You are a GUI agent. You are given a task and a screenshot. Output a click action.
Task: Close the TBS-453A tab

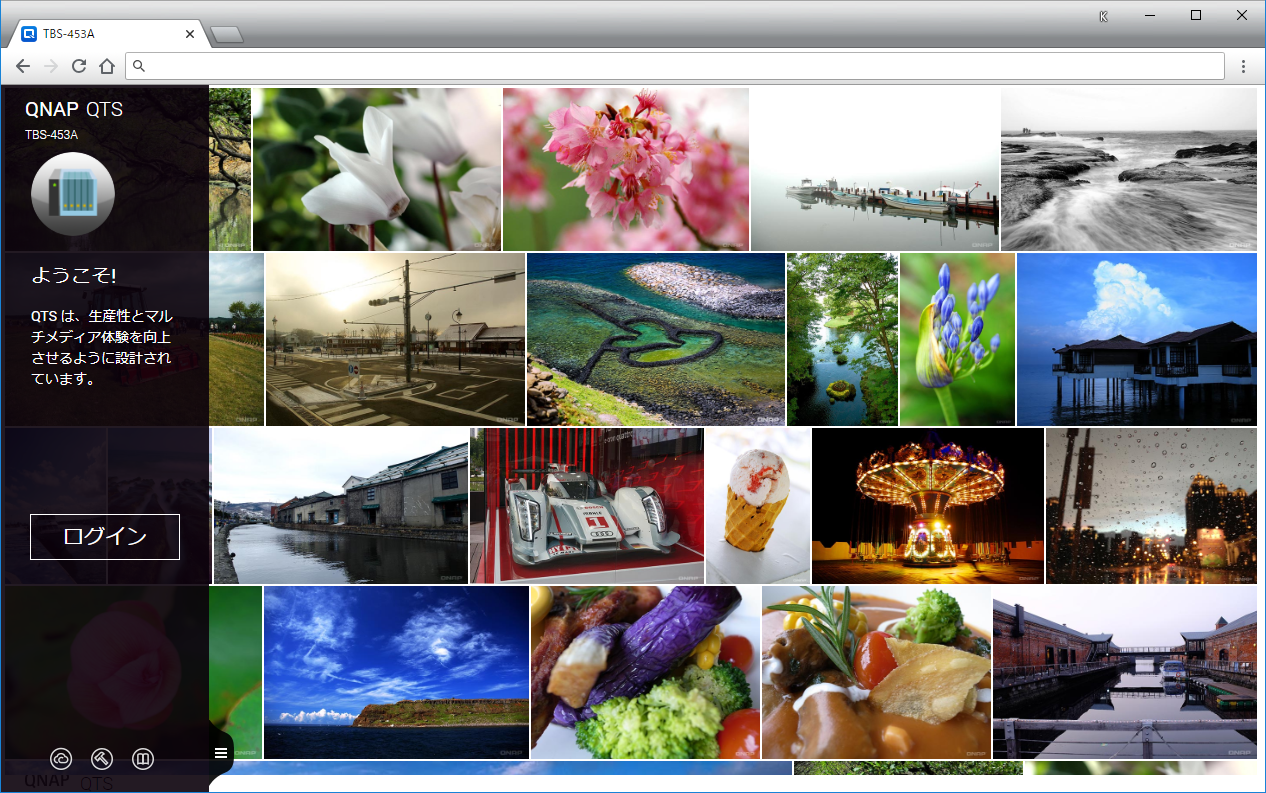click(190, 34)
